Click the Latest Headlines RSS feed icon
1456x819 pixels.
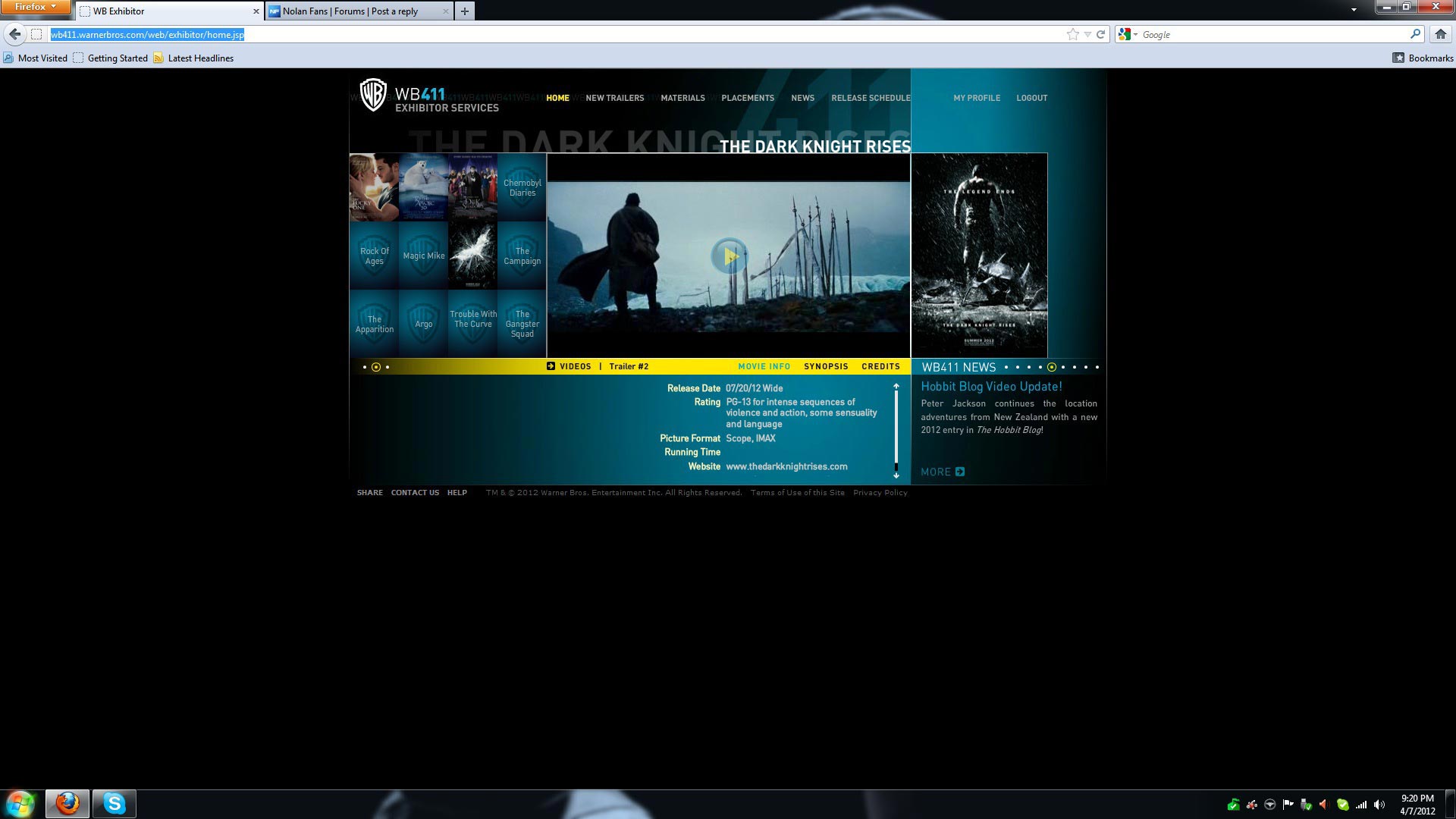(158, 58)
